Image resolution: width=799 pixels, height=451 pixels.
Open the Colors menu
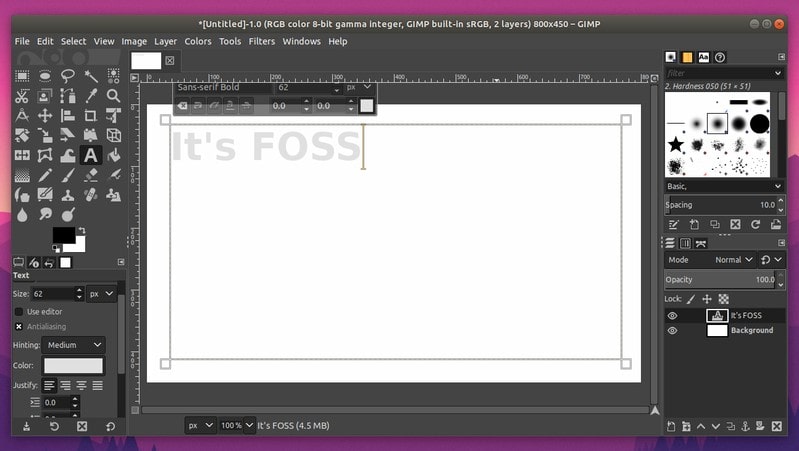[198, 41]
